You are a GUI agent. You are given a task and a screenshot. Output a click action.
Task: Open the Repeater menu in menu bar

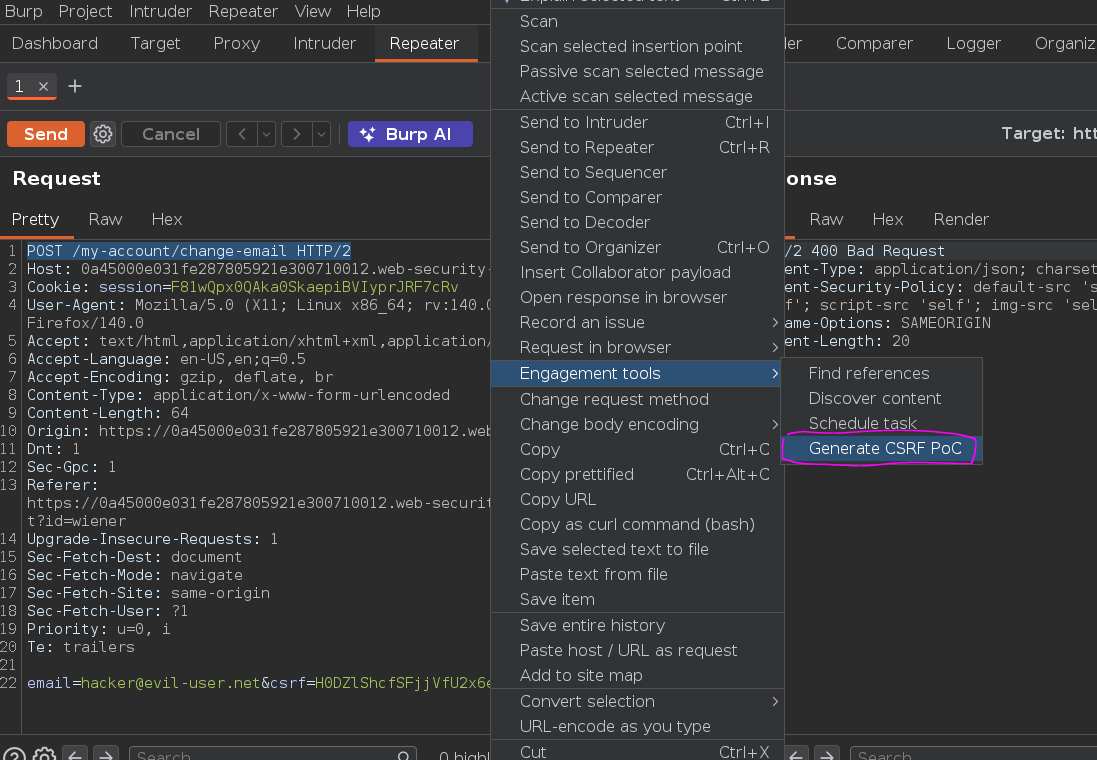click(243, 11)
